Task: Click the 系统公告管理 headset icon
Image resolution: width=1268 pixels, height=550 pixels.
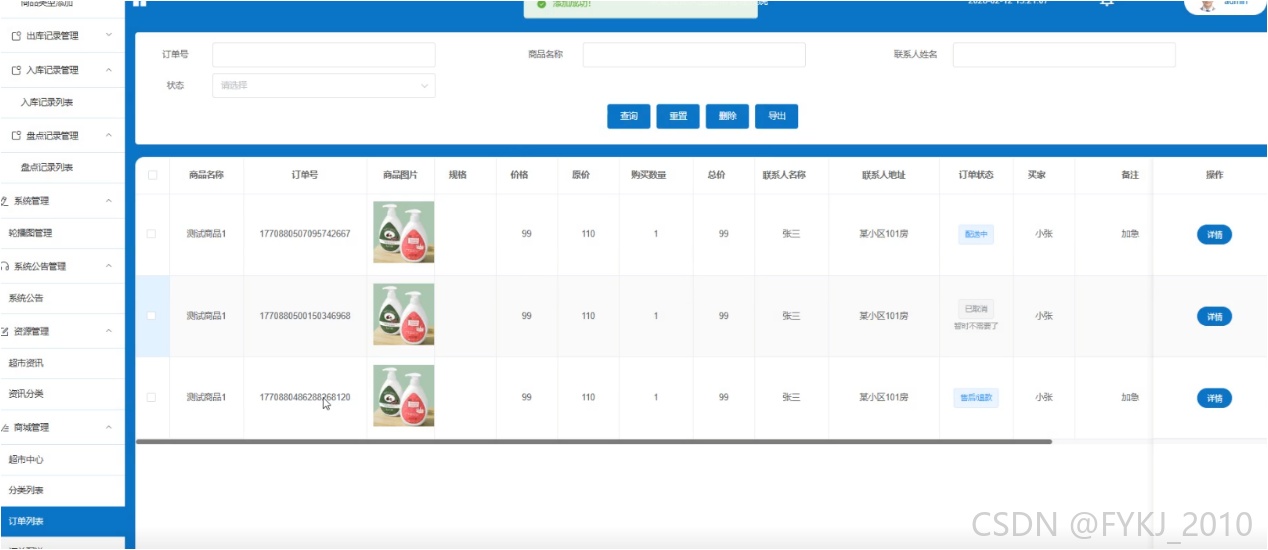Action: point(5,267)
